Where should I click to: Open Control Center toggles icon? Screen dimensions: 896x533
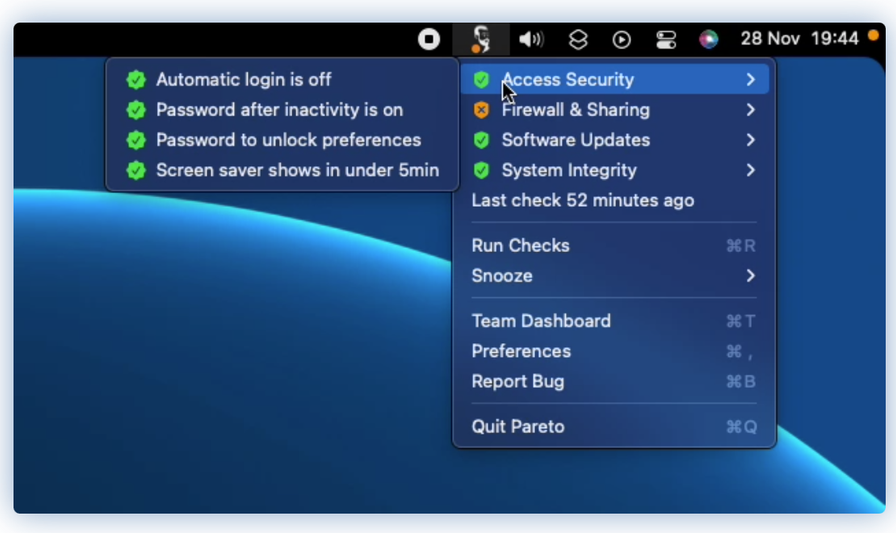click(666, 40)
